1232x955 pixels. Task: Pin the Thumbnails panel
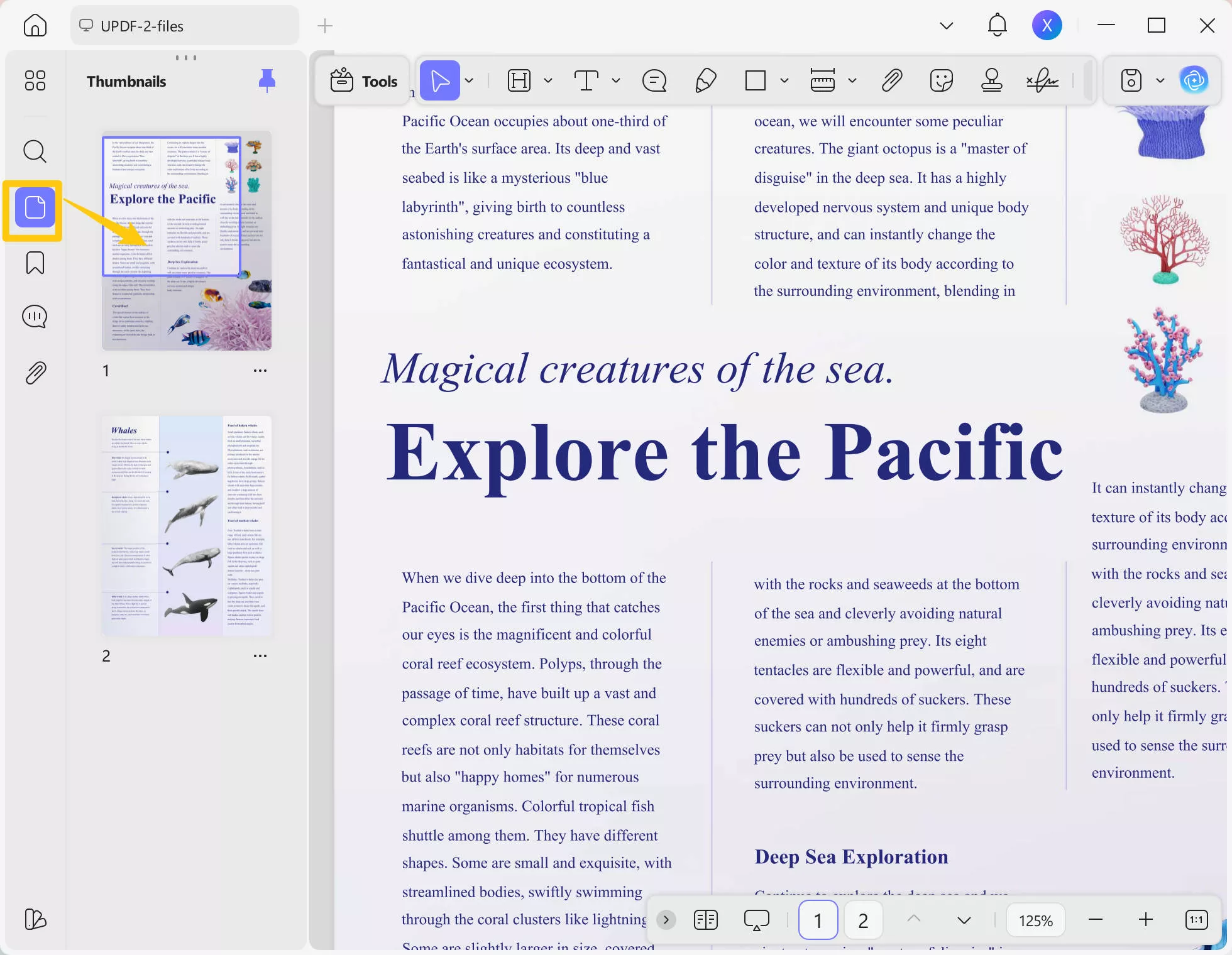(267, 80)
